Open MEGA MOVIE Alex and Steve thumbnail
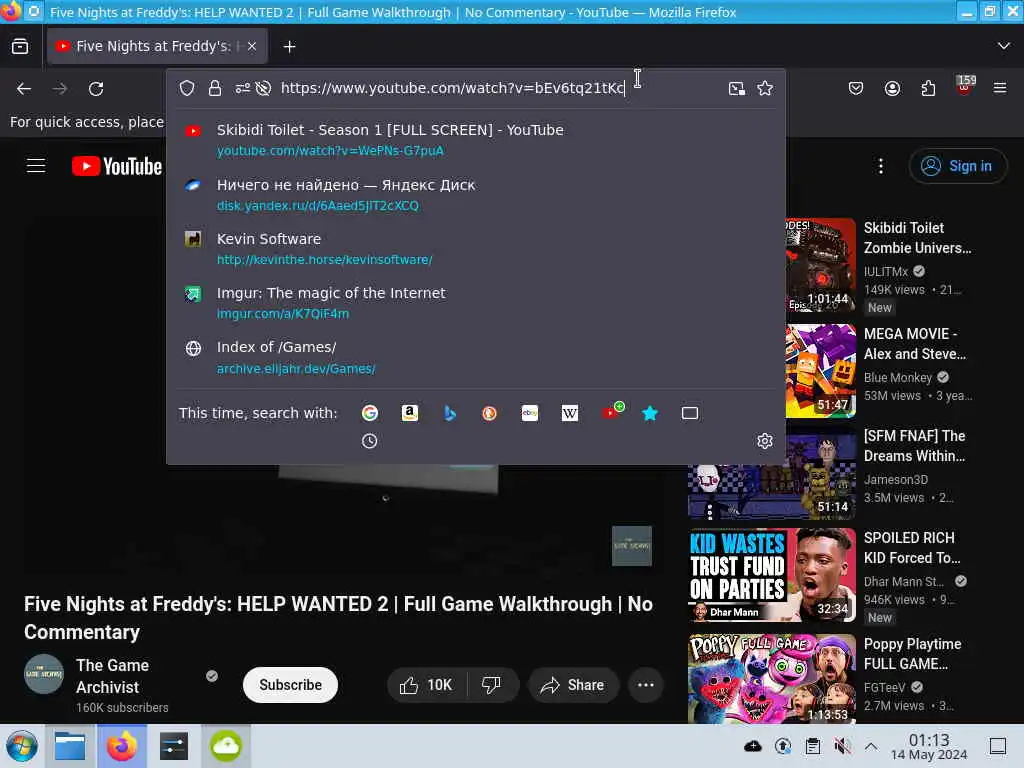The height and width of the screenshot is (768, 1024). 820,371
